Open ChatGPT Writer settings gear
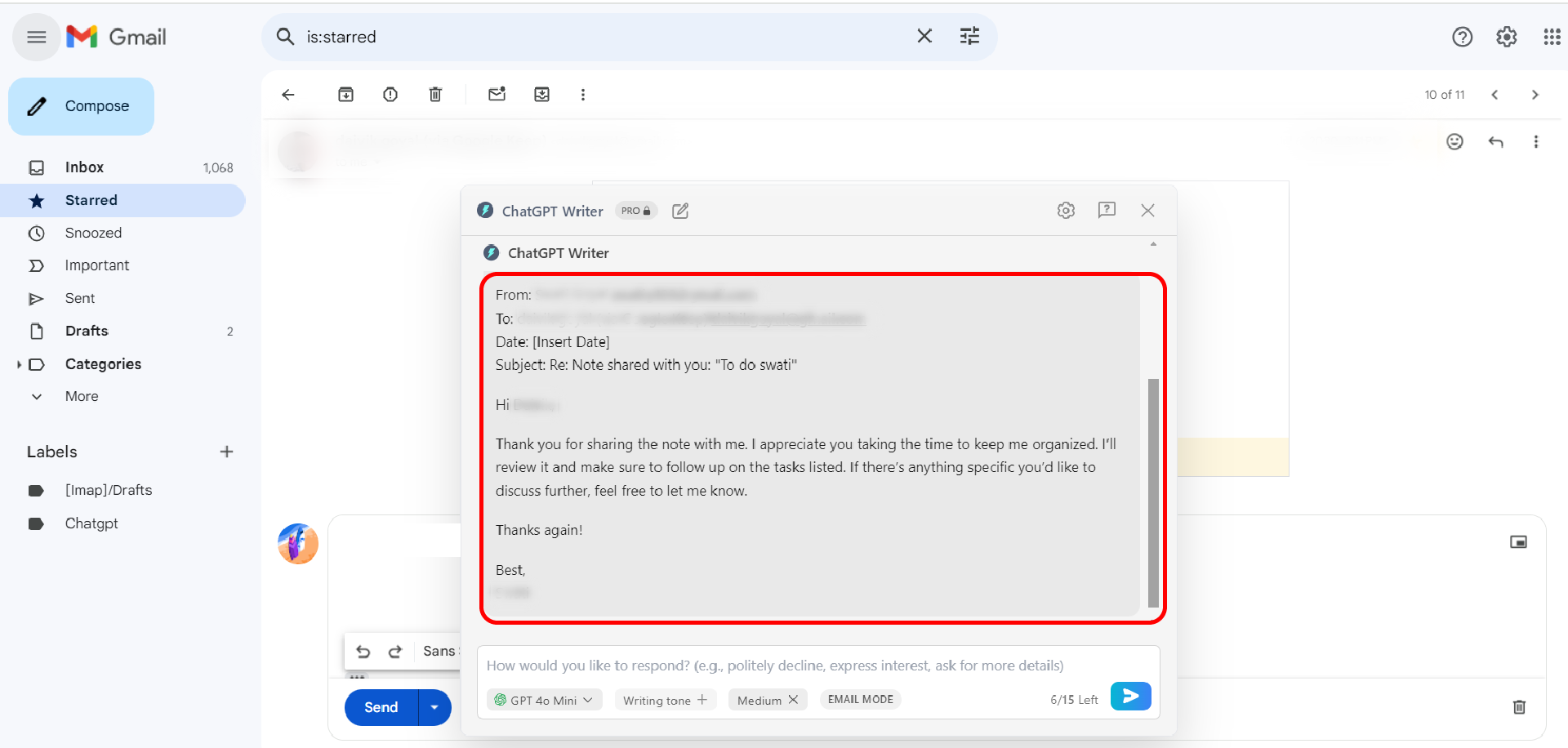1568x748 pixels. point(1066,211)
